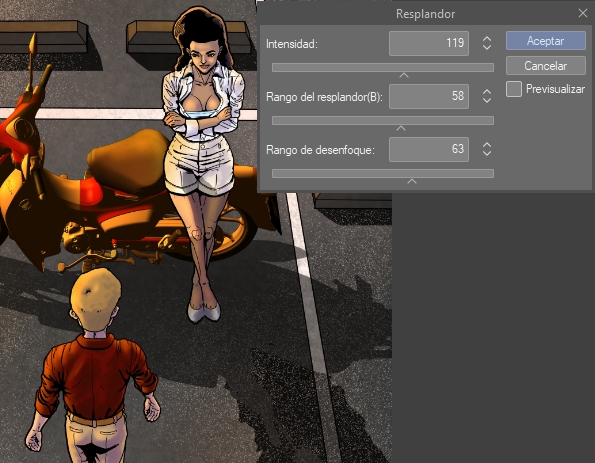
Task: Increase Rango de desenfoque value
Action: point(487,145)
